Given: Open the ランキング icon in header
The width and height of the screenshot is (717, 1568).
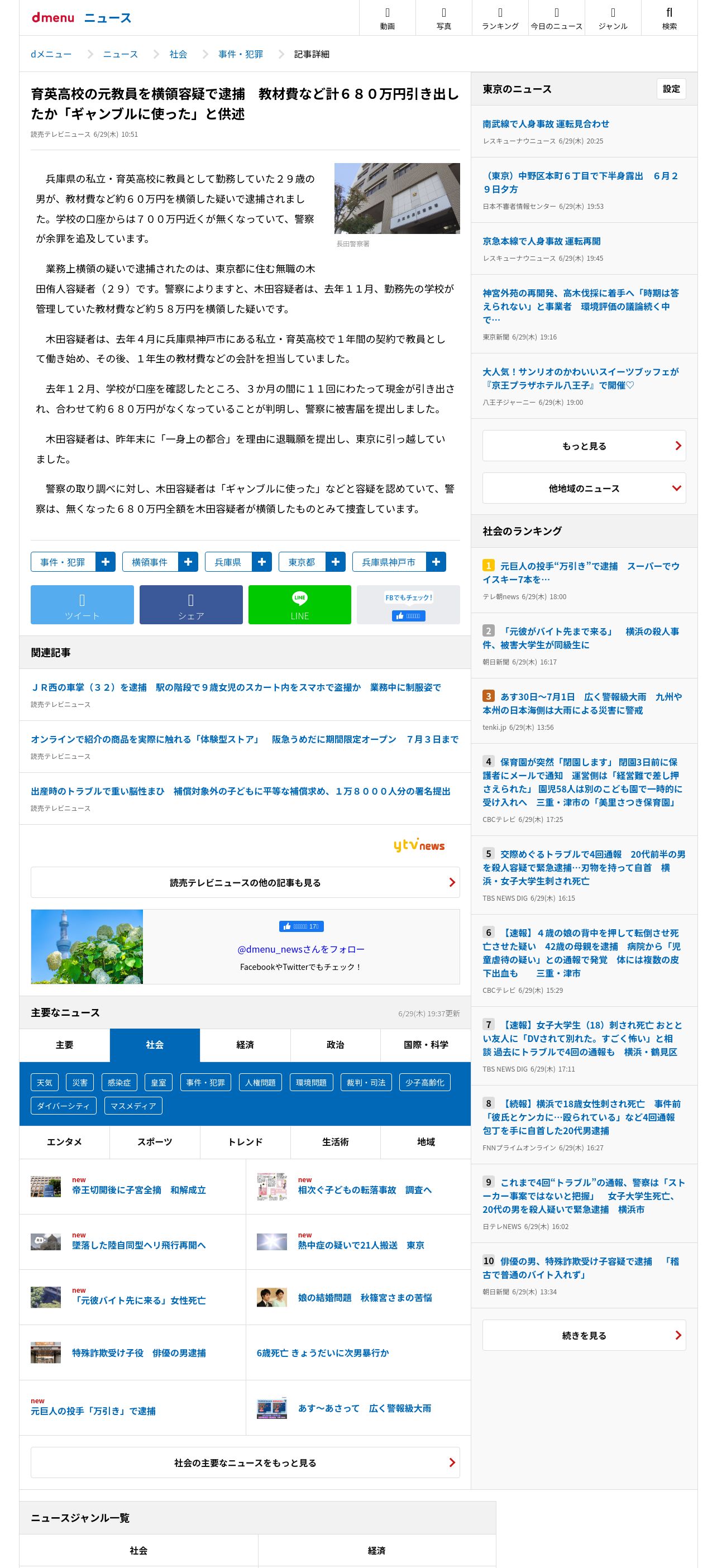Looking at the screenshot, I should coord(500,18).
